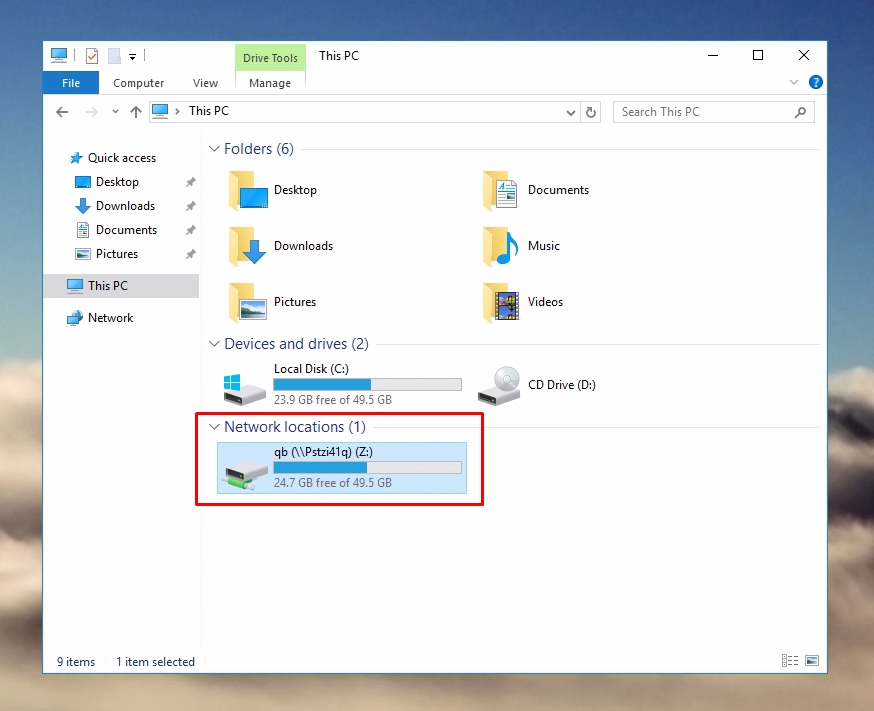Minimize the This PC window
Viewport: 874px width, 711px height.
[x=713, y=55]
